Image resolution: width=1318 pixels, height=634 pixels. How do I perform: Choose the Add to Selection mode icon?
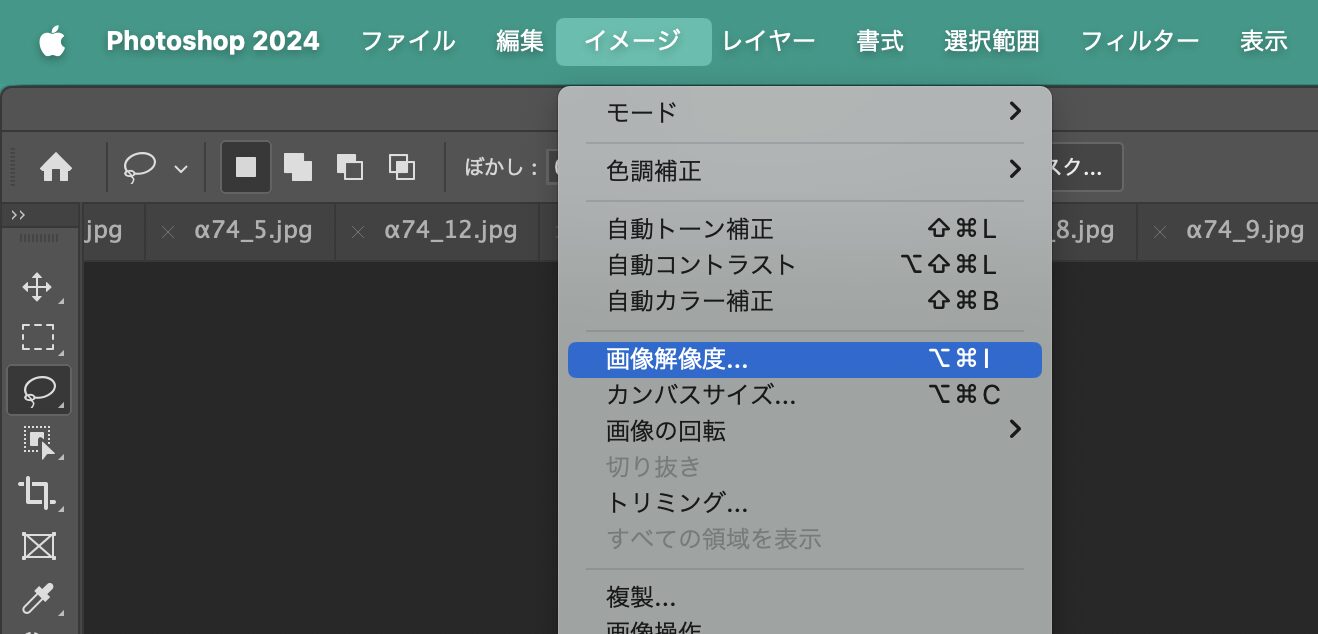(x=297, y=167)
